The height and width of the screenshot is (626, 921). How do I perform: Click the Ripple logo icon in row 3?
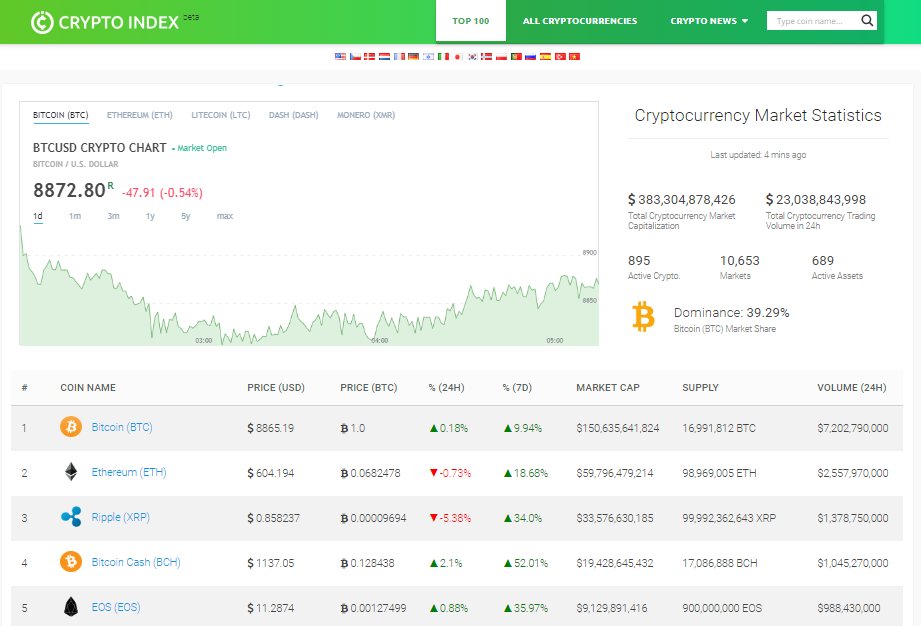tap(71, 517)
